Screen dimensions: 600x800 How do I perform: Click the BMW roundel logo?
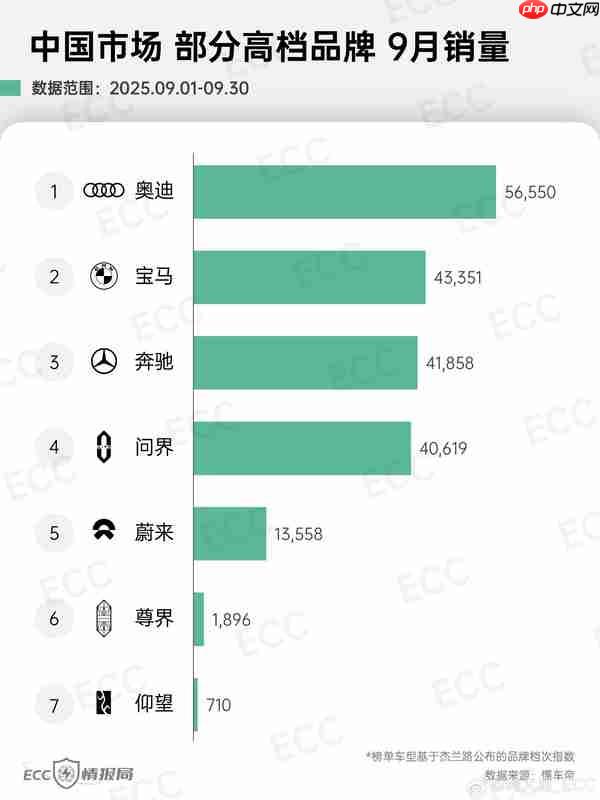click(104, 277)
